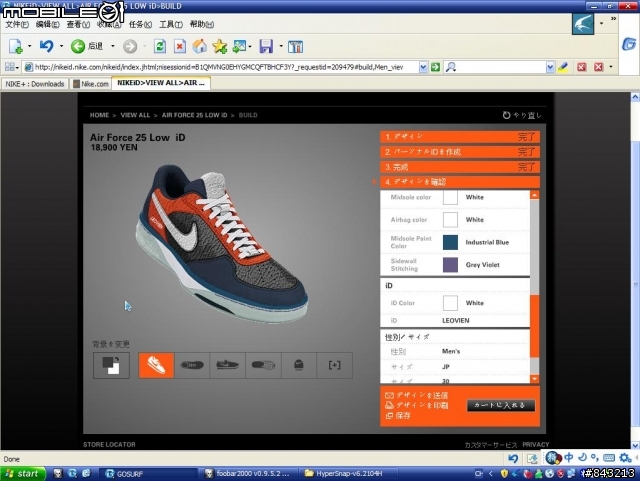Click the new page toolbar icon
Viewport: 640px width, 481px height.
[16, 46]
